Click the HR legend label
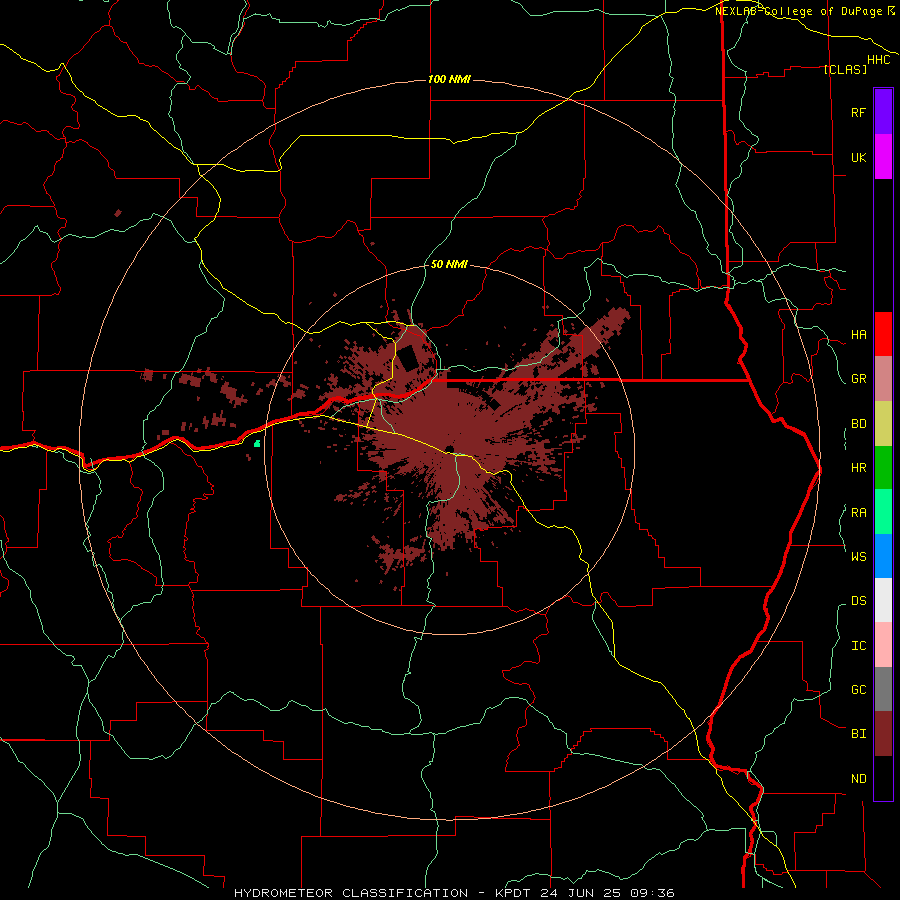This screenshot has height=900, width=900. (858, 468)
